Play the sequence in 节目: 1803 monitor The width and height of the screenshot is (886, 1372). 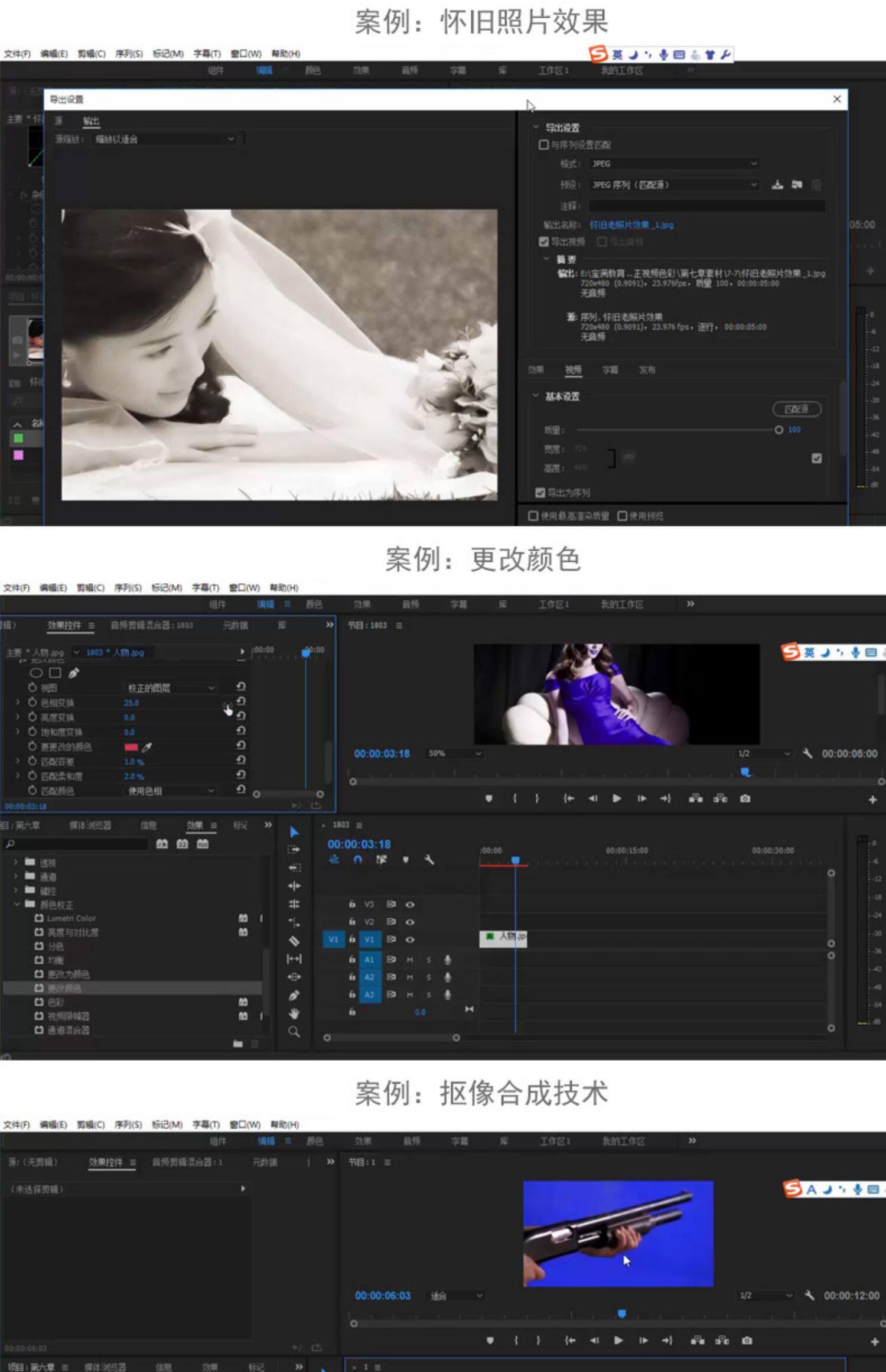tap(617, 798)
